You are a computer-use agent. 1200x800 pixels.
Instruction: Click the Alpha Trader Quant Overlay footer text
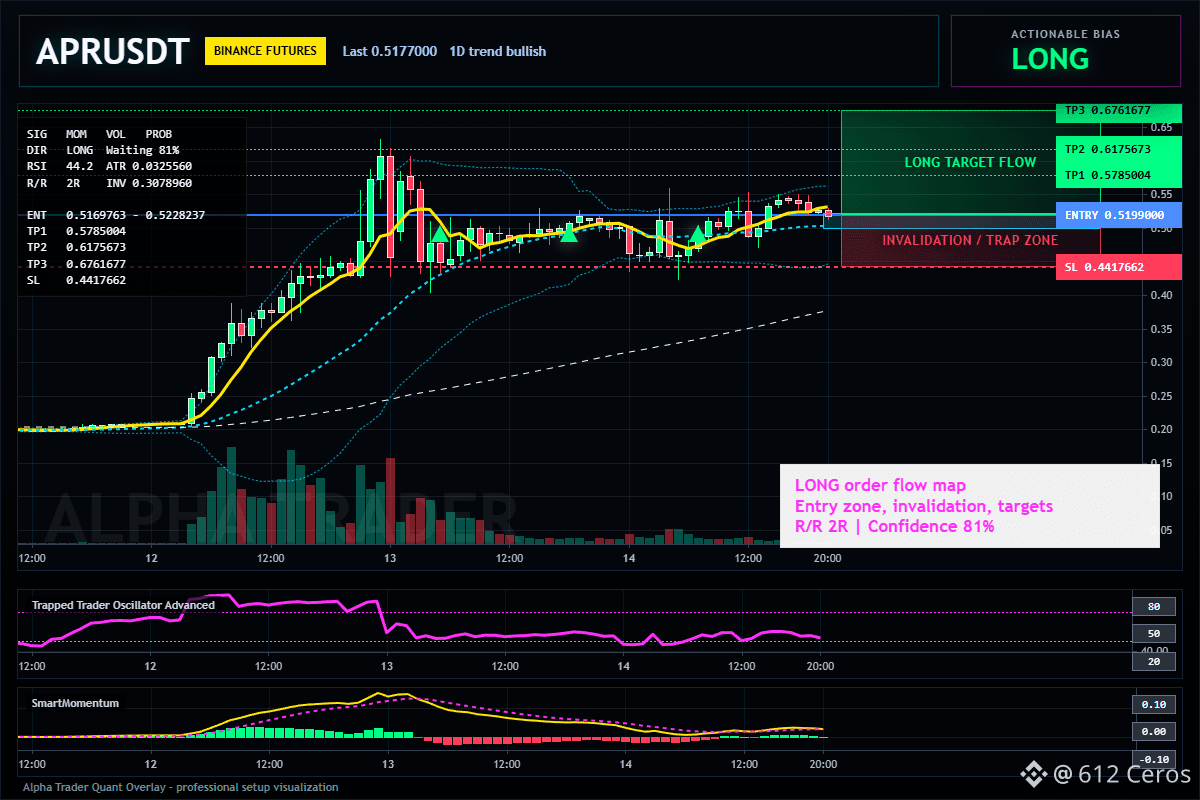181,787
